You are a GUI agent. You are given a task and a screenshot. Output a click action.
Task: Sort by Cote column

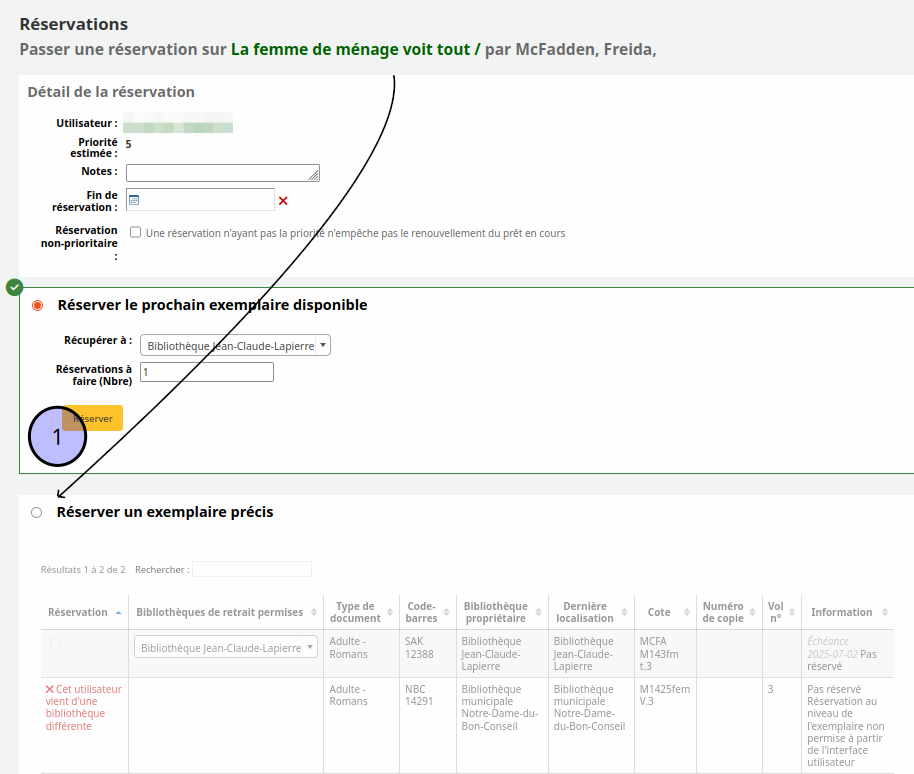pyautogui.click(x=665, y=612)
